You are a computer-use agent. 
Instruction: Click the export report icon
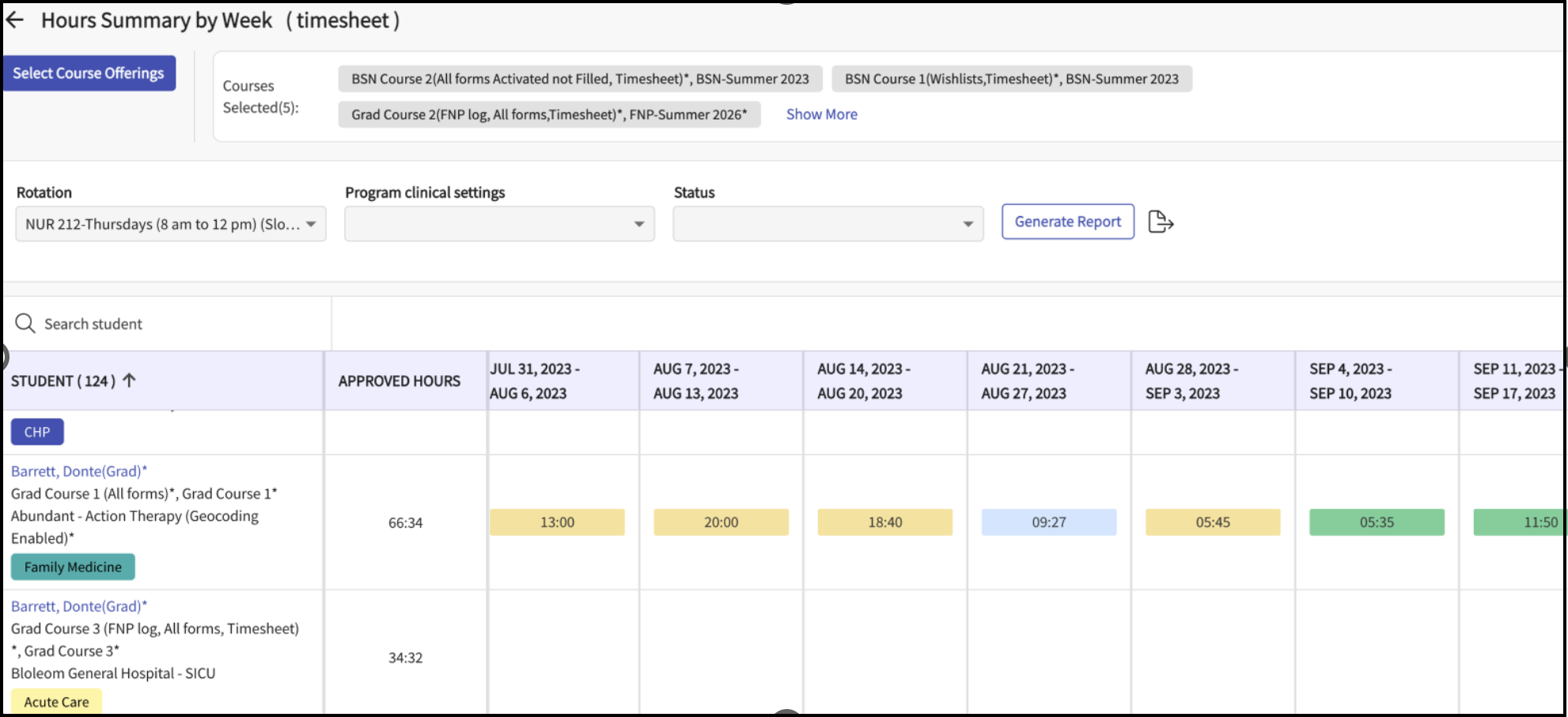click(1160, 222)
